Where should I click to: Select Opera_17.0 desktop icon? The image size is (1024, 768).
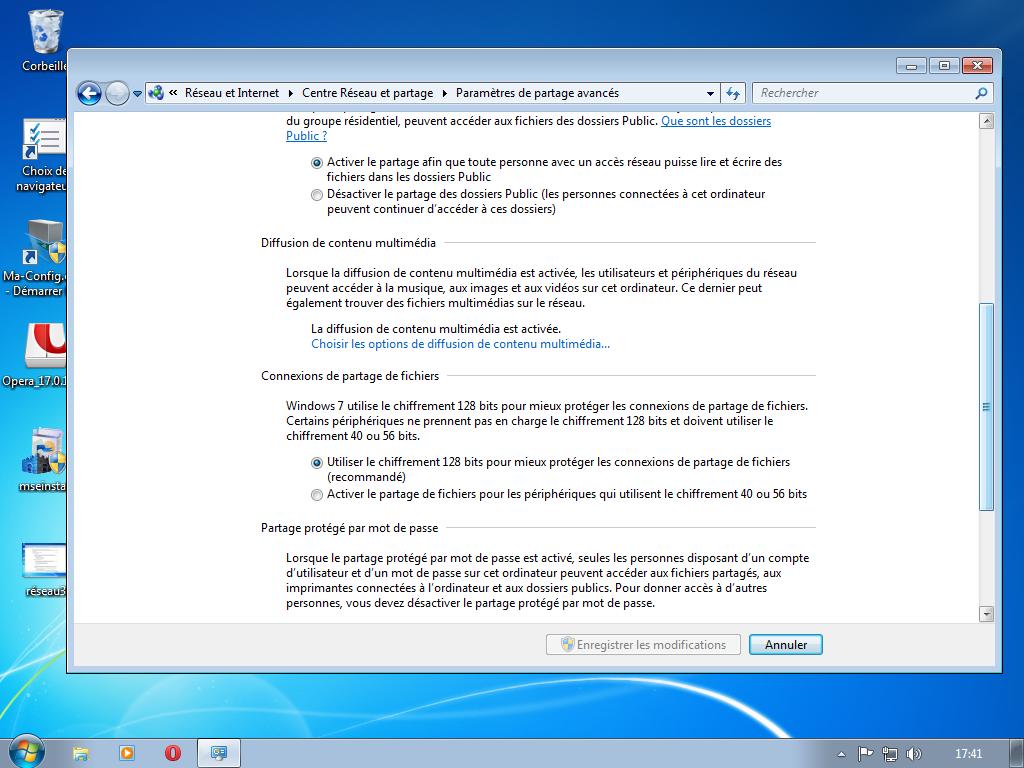pos(38,355)
